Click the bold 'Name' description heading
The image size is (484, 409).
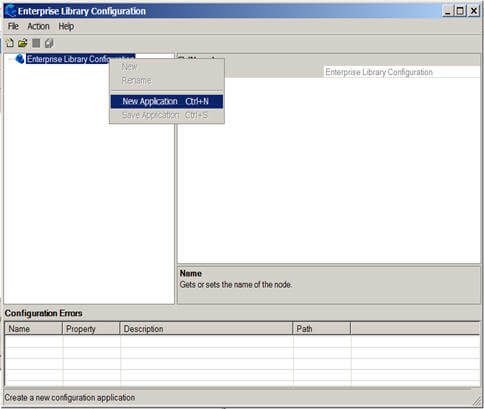pyautogui.click(x=191, y=273)
